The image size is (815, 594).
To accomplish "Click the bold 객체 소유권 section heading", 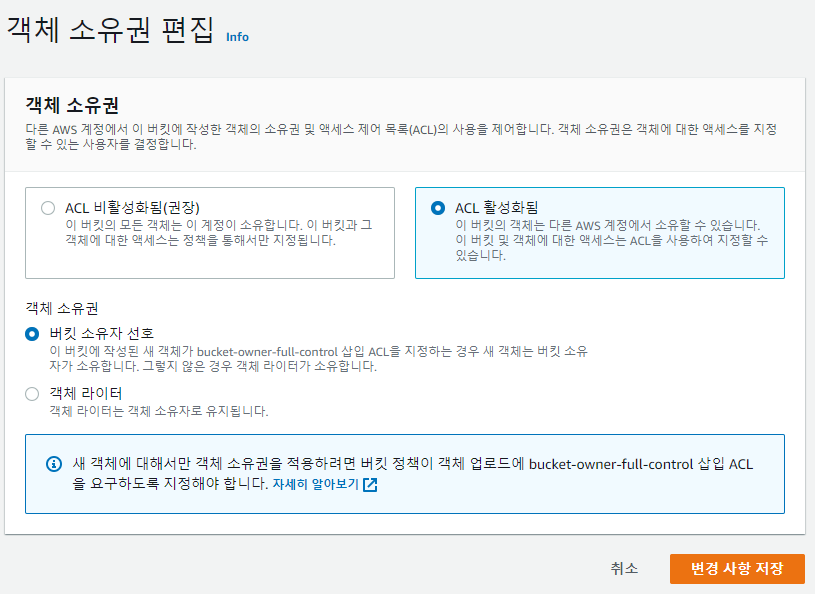I will point(72,105).
